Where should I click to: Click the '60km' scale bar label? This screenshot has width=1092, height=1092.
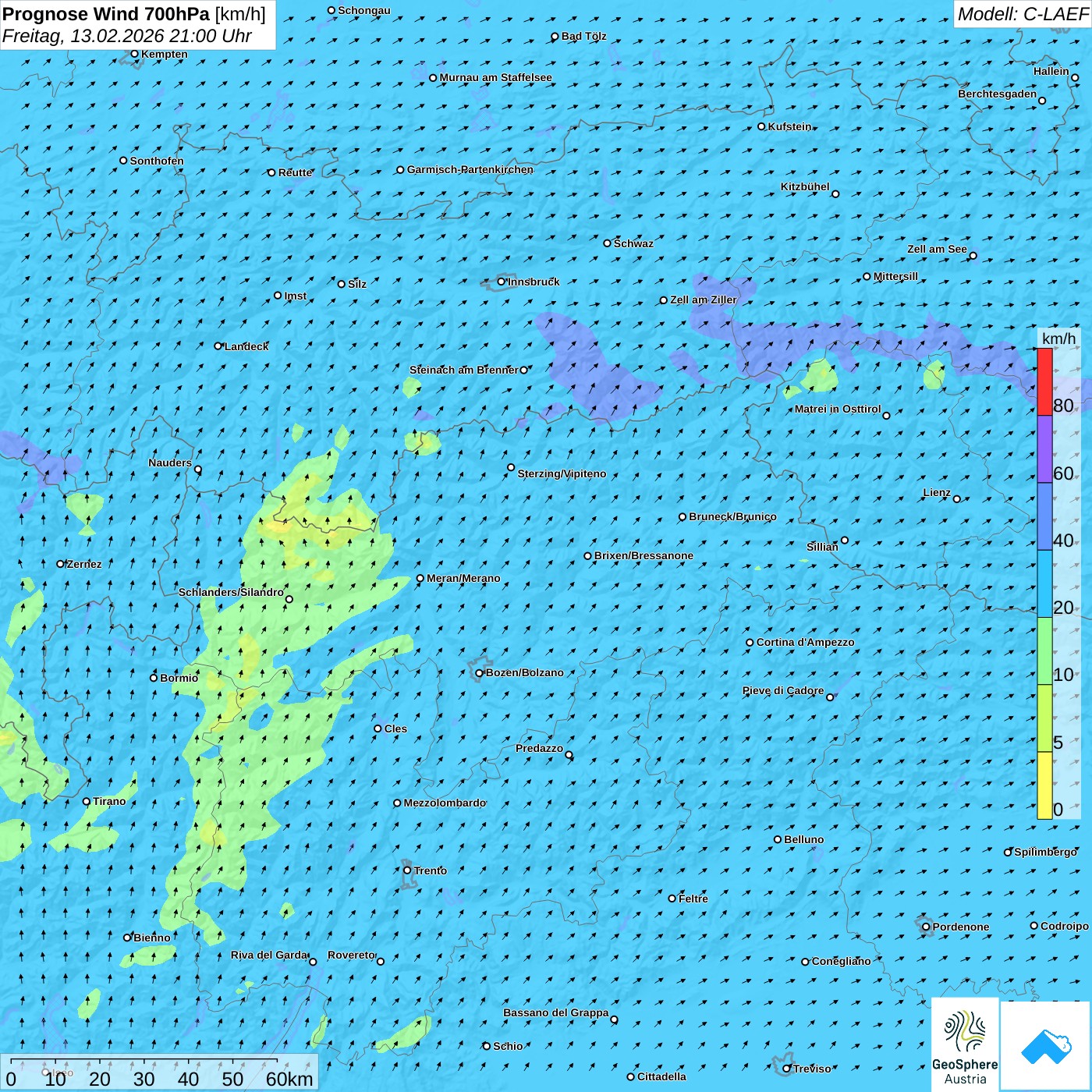[x=289, y=1079]
